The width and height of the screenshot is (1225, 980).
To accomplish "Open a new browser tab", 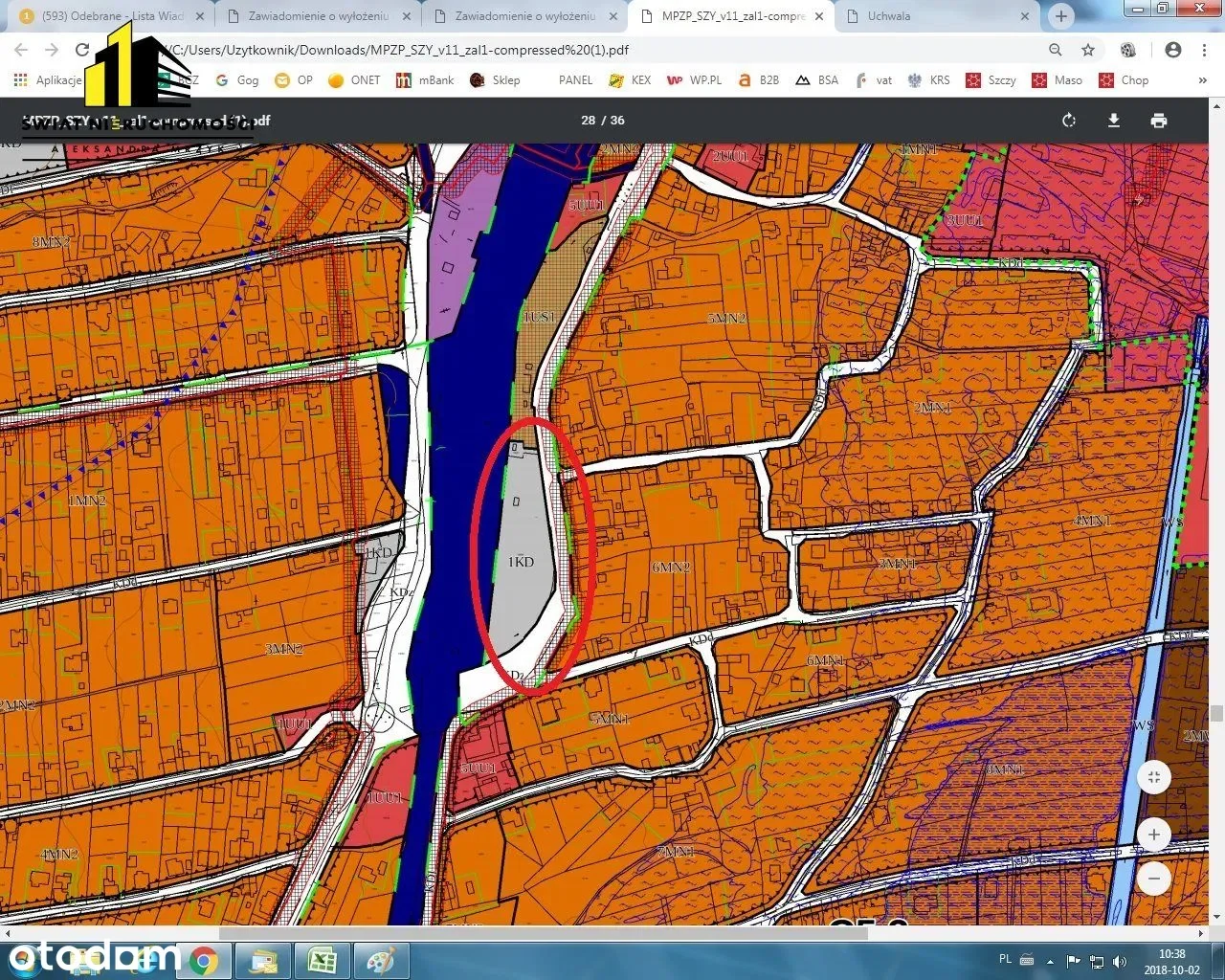I will pyautogui.click(x=1060, y=16).
